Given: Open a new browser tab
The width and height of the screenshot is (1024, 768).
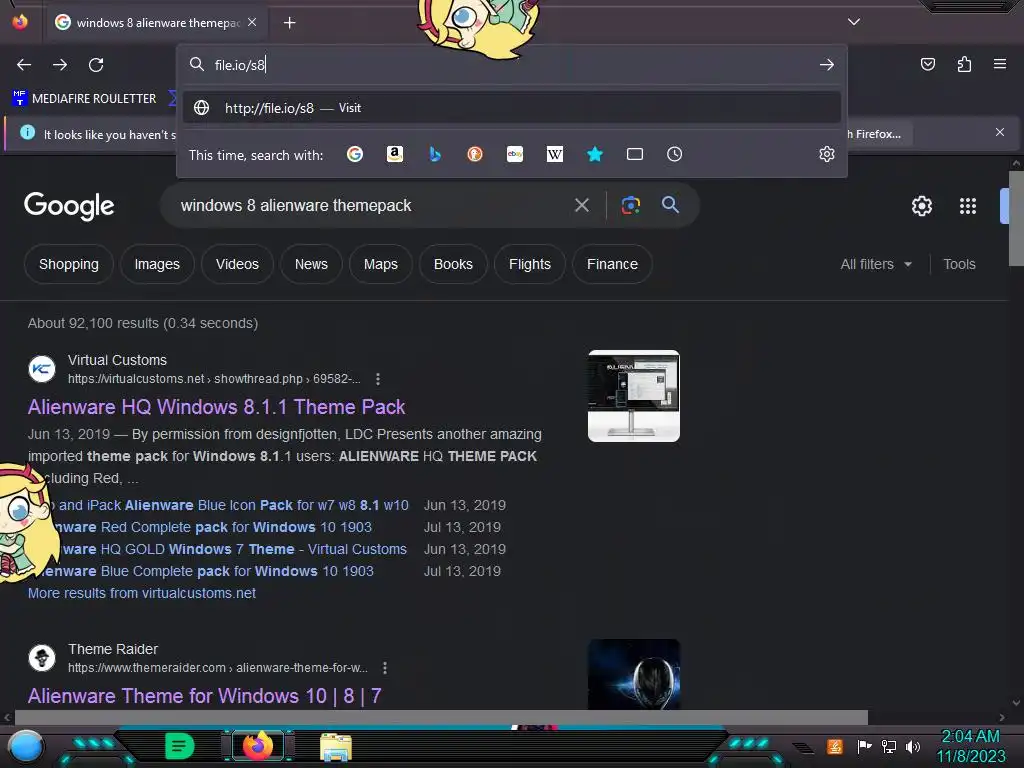Looking at the screenshot, I should point(289,23).
